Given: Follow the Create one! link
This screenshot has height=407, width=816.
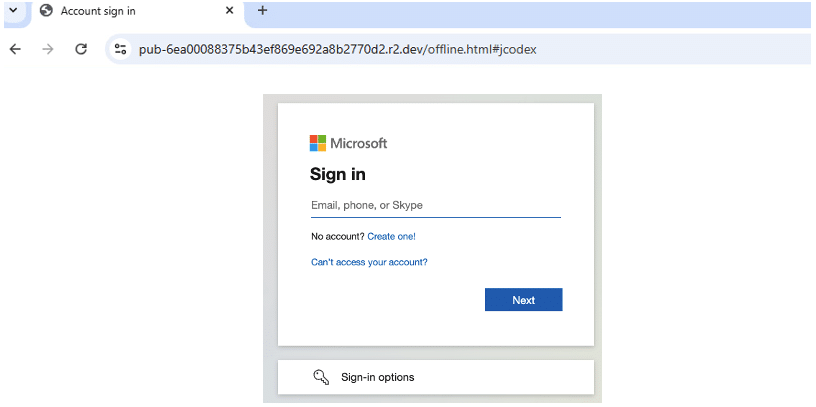Looking at the screenshot, I should click(391, 236).
